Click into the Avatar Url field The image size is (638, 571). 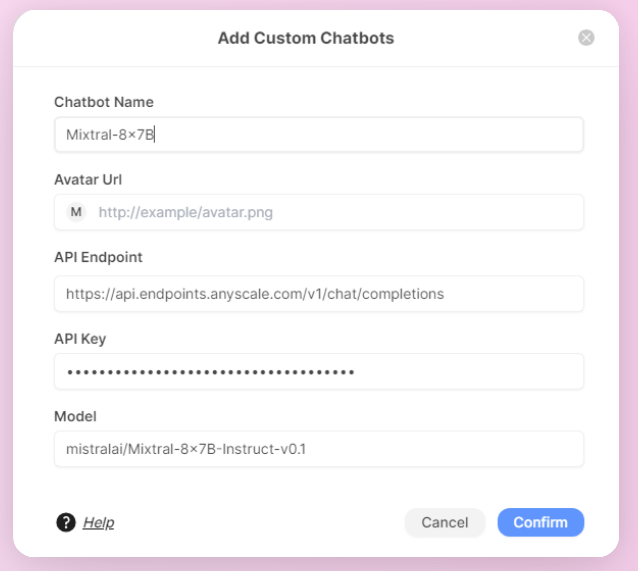[330, 212]
